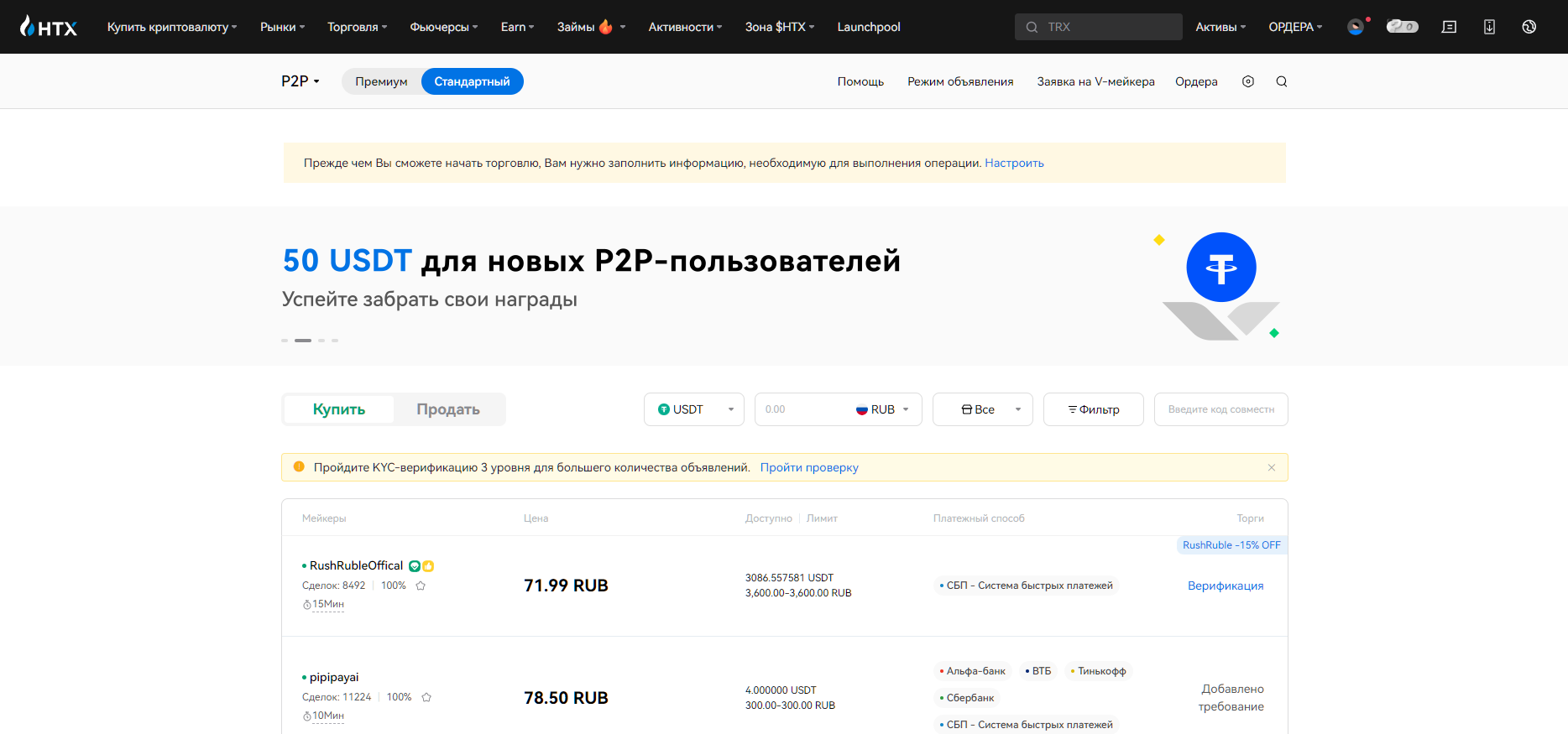Open the Помощь link
Viewport: 1568px width, 734px height.
tap(860, 81)
